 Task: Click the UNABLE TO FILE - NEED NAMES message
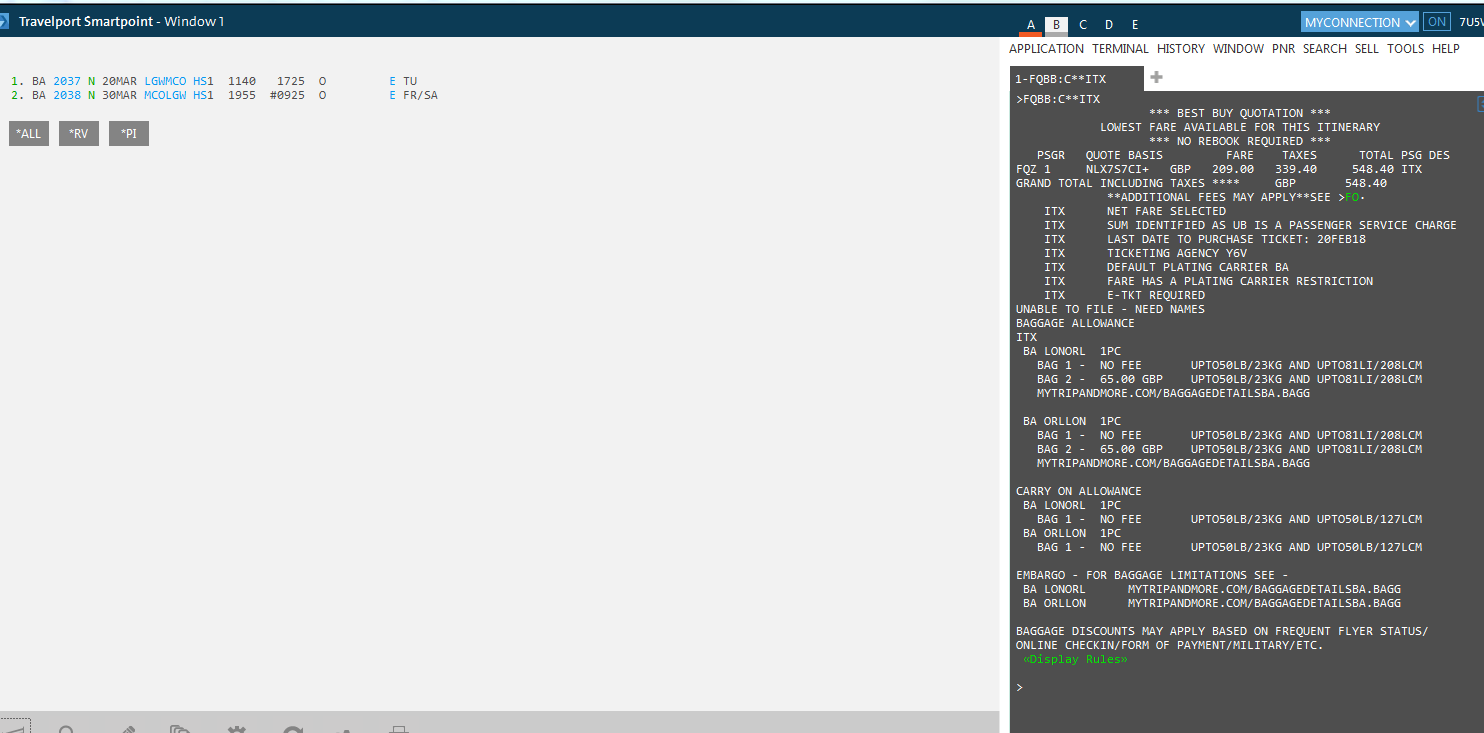pyautogui.click(x=1110, y=309)
